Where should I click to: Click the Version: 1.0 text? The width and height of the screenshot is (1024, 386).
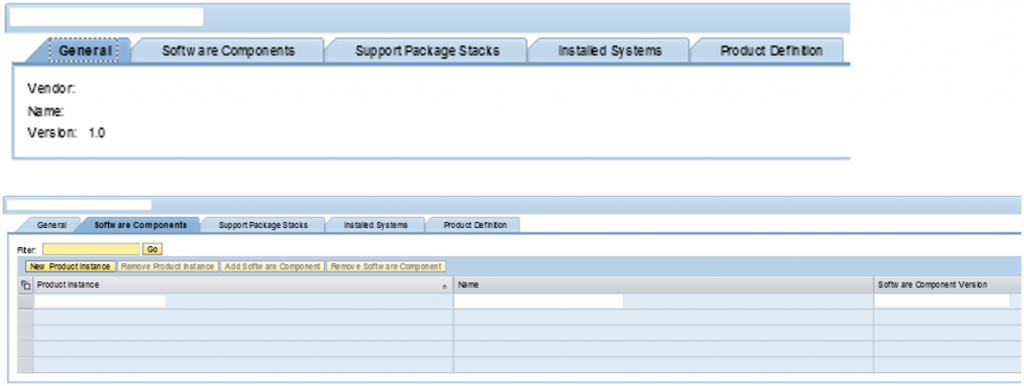[x=66, y=133]
